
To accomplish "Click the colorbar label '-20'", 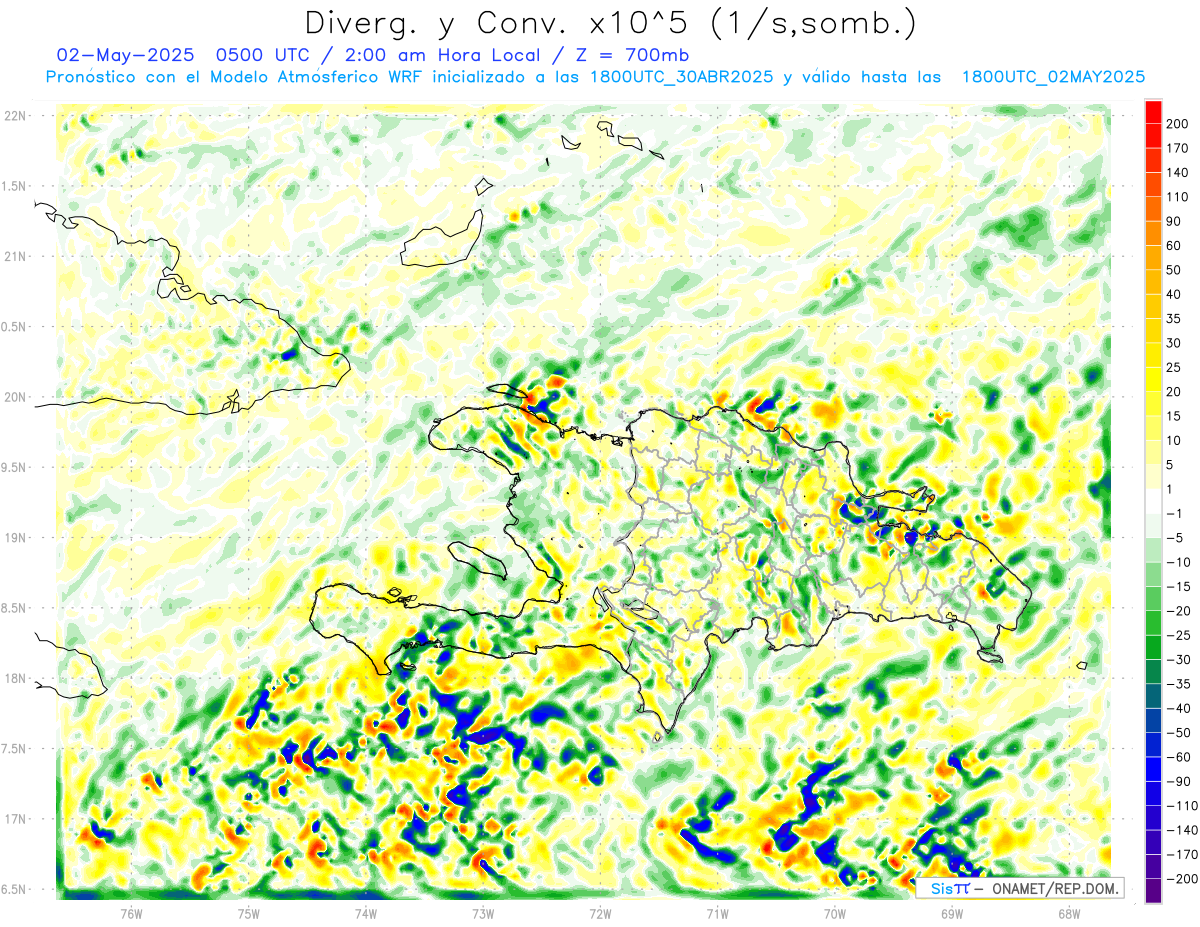I will point(1180,611).
